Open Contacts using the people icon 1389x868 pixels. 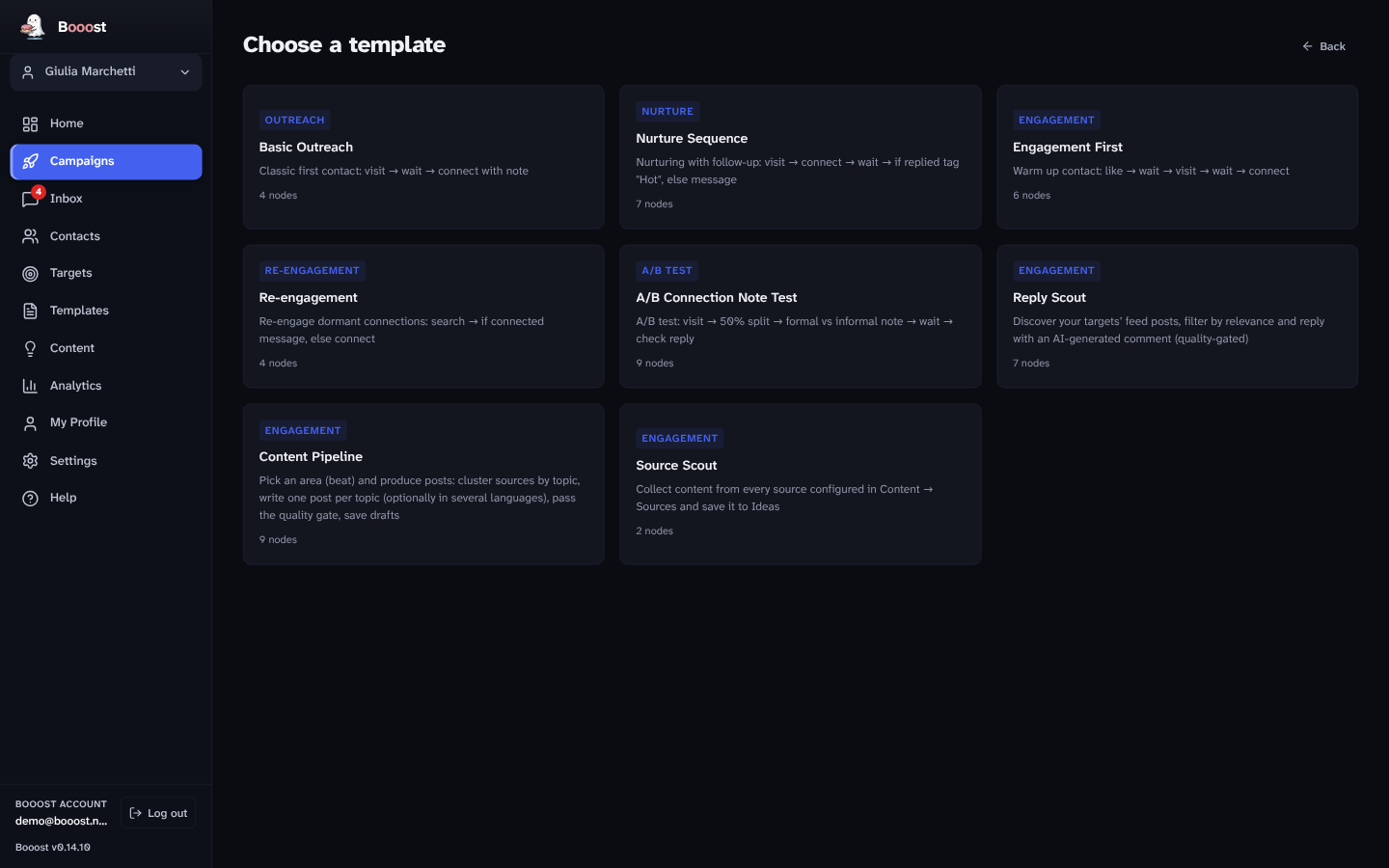30,236
